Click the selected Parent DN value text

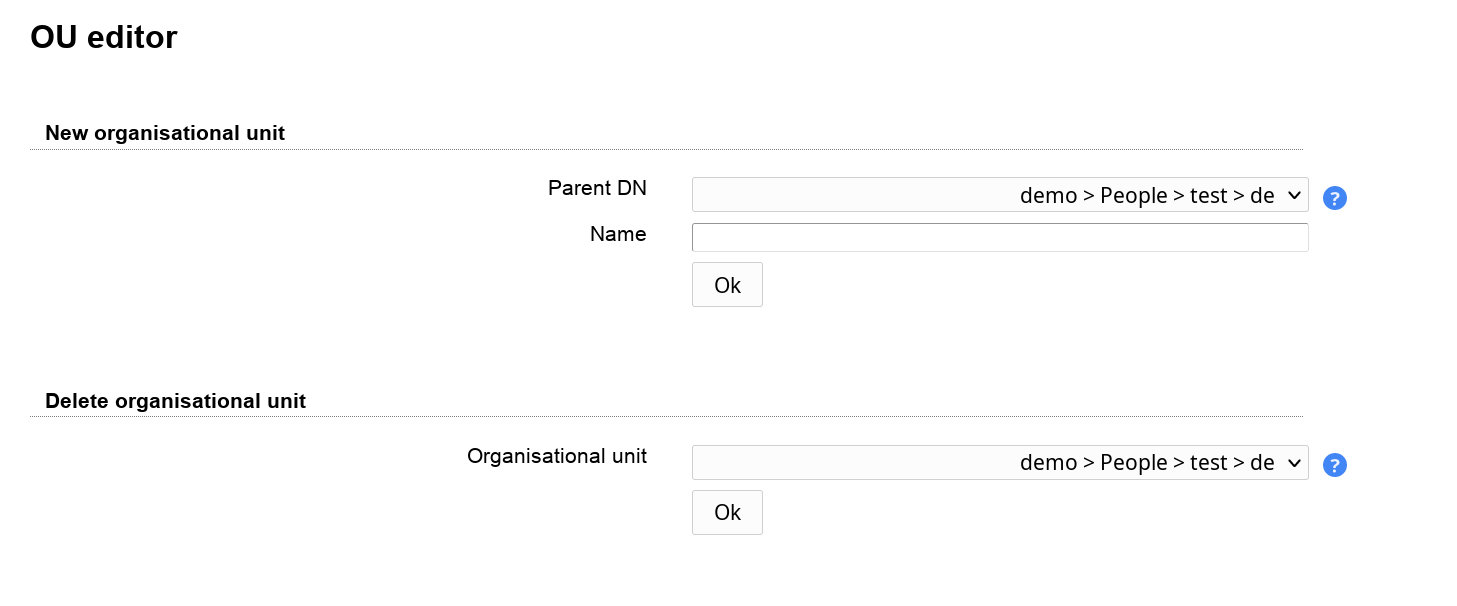coord(1146,196)
